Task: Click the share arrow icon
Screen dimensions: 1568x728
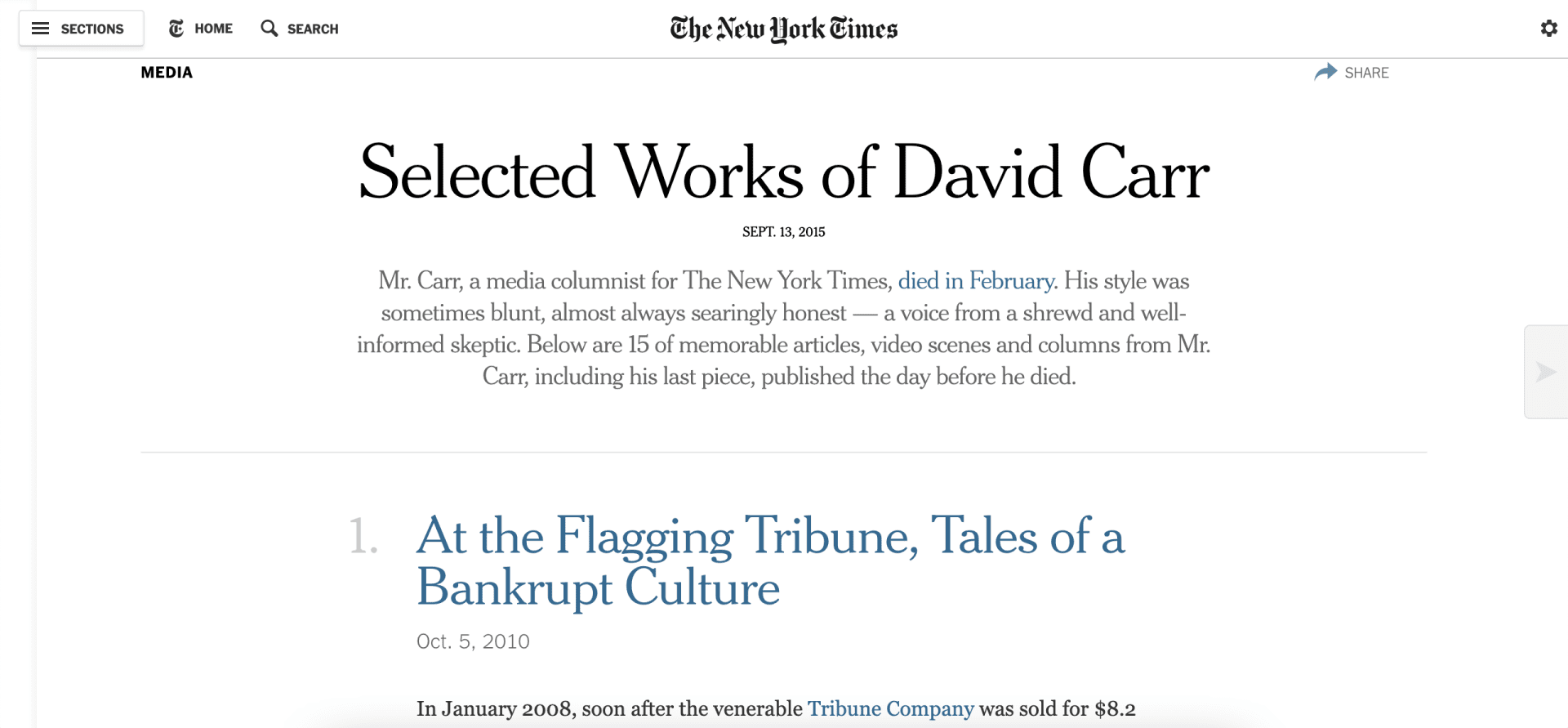Action: tap(1325, 72)
